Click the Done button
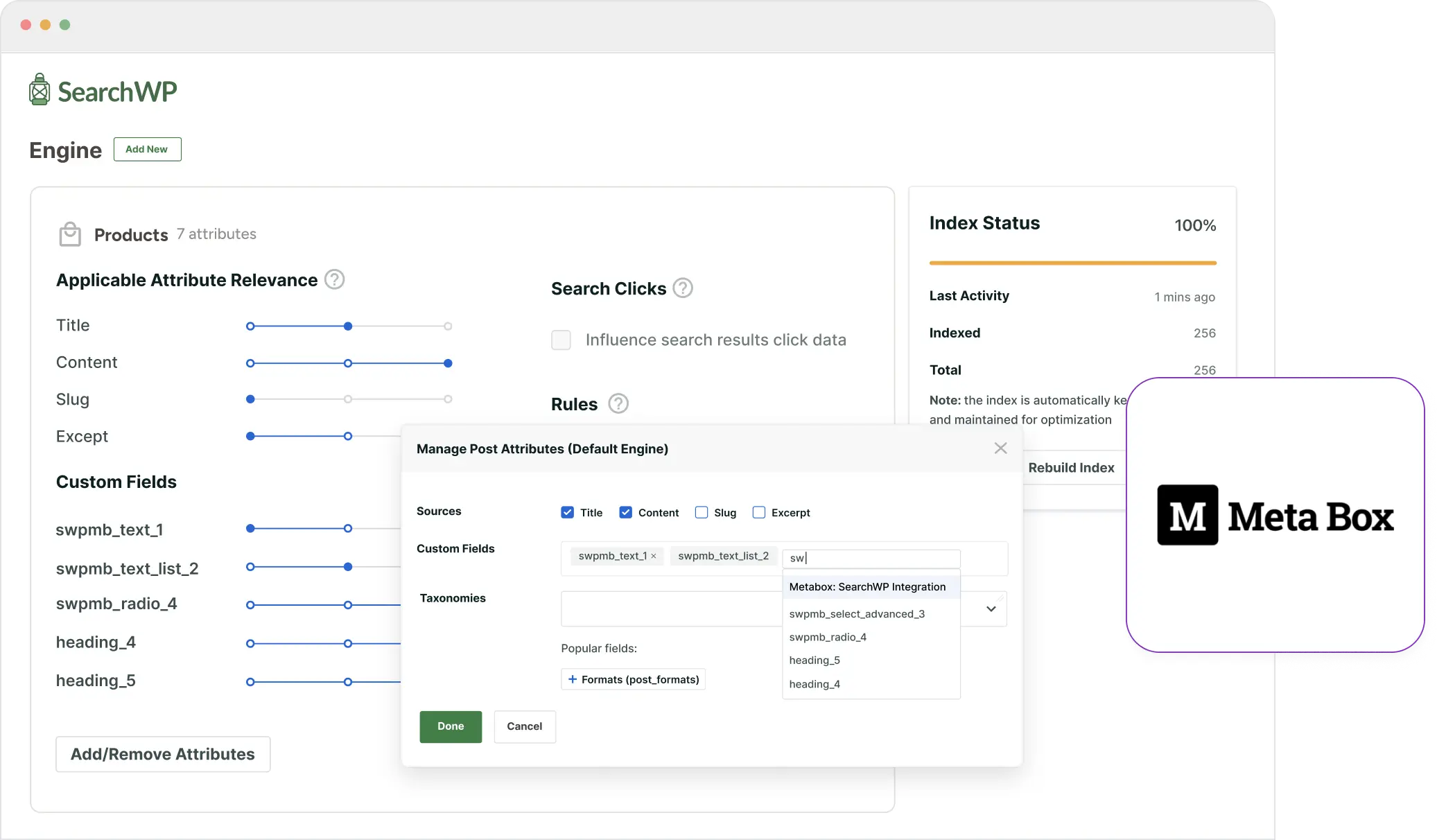Screen dimensions: 1437x840 [450, 726]
